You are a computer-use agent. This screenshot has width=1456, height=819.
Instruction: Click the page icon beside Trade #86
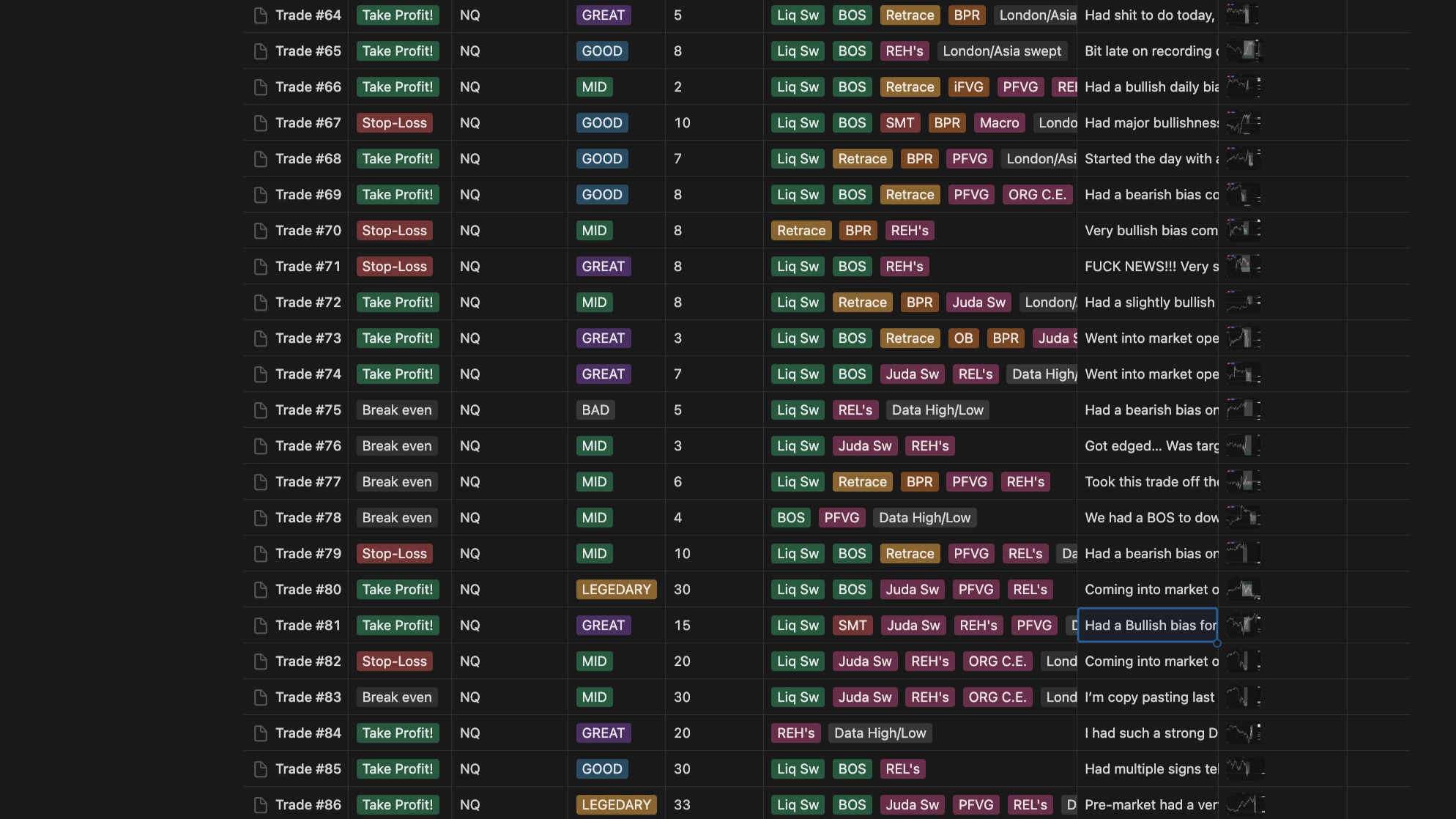260,805
